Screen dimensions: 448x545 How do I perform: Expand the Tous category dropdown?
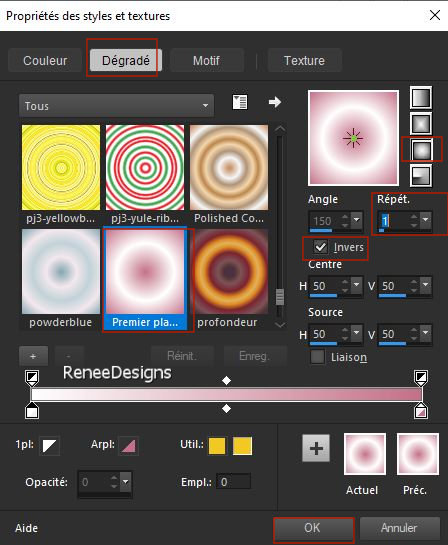[x=116, y=106]
